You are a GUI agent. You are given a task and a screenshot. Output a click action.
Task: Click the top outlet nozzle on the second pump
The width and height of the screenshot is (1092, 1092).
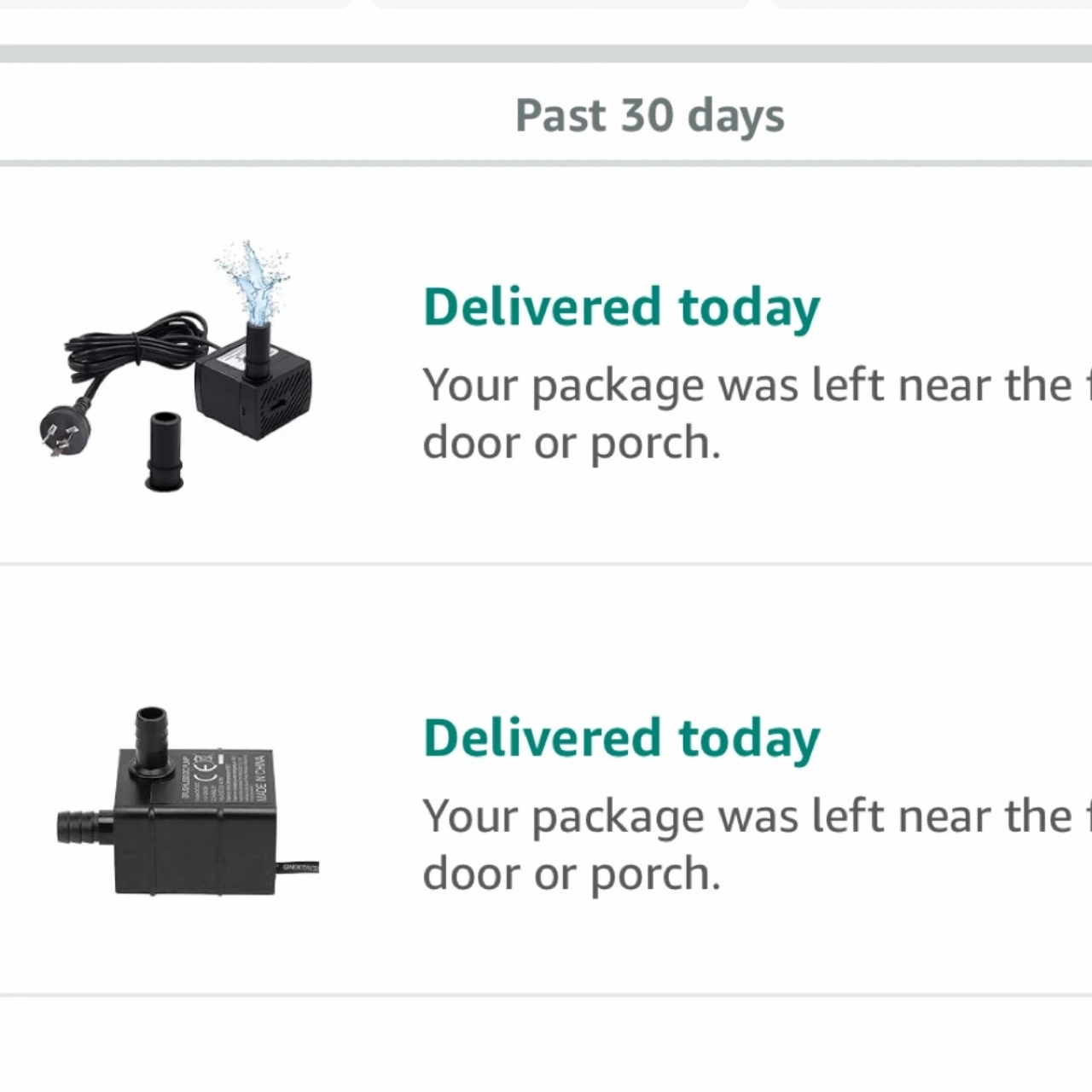point(152,739)
